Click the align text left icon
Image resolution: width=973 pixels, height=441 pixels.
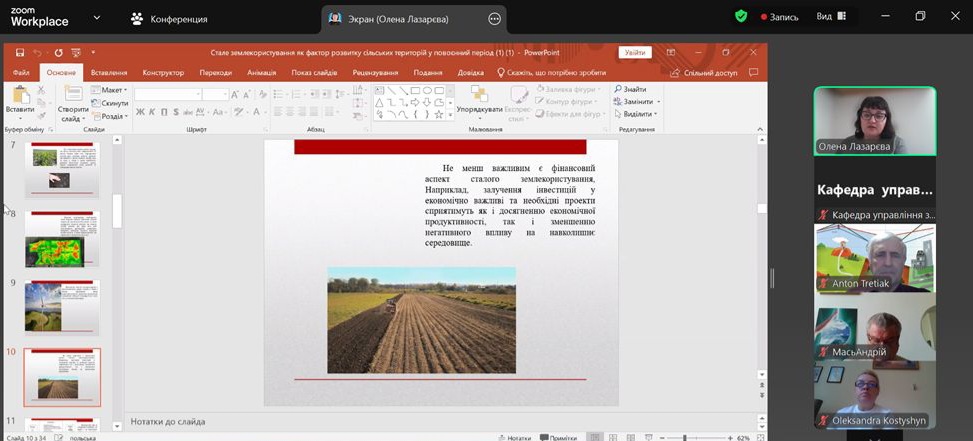(278, 112)
